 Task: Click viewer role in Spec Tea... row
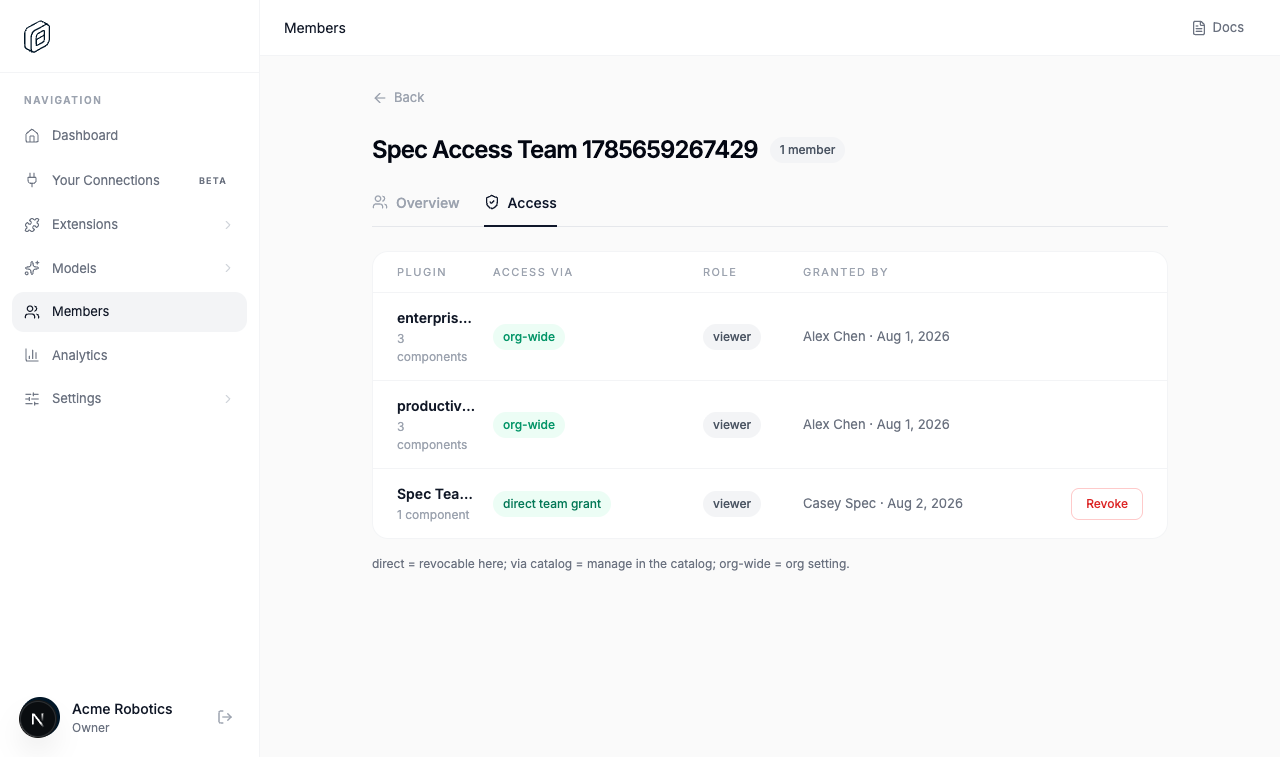732,504
